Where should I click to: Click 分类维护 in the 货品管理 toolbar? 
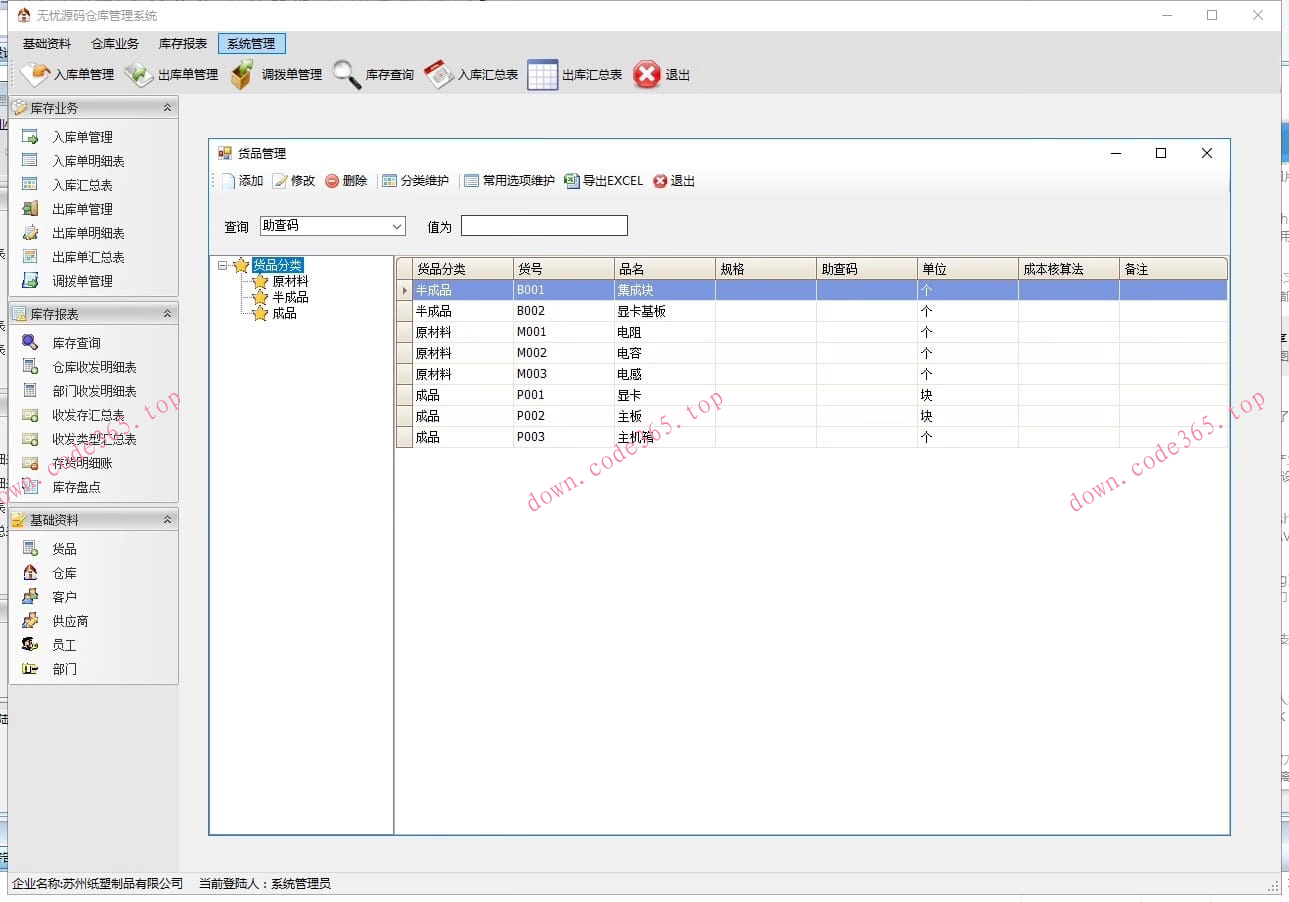tap(415, 181)
